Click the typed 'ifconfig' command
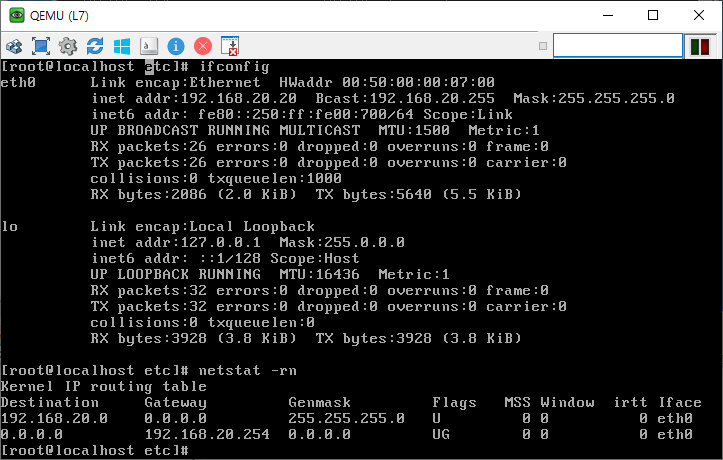 pyautogui.click(x=234, y=67)
